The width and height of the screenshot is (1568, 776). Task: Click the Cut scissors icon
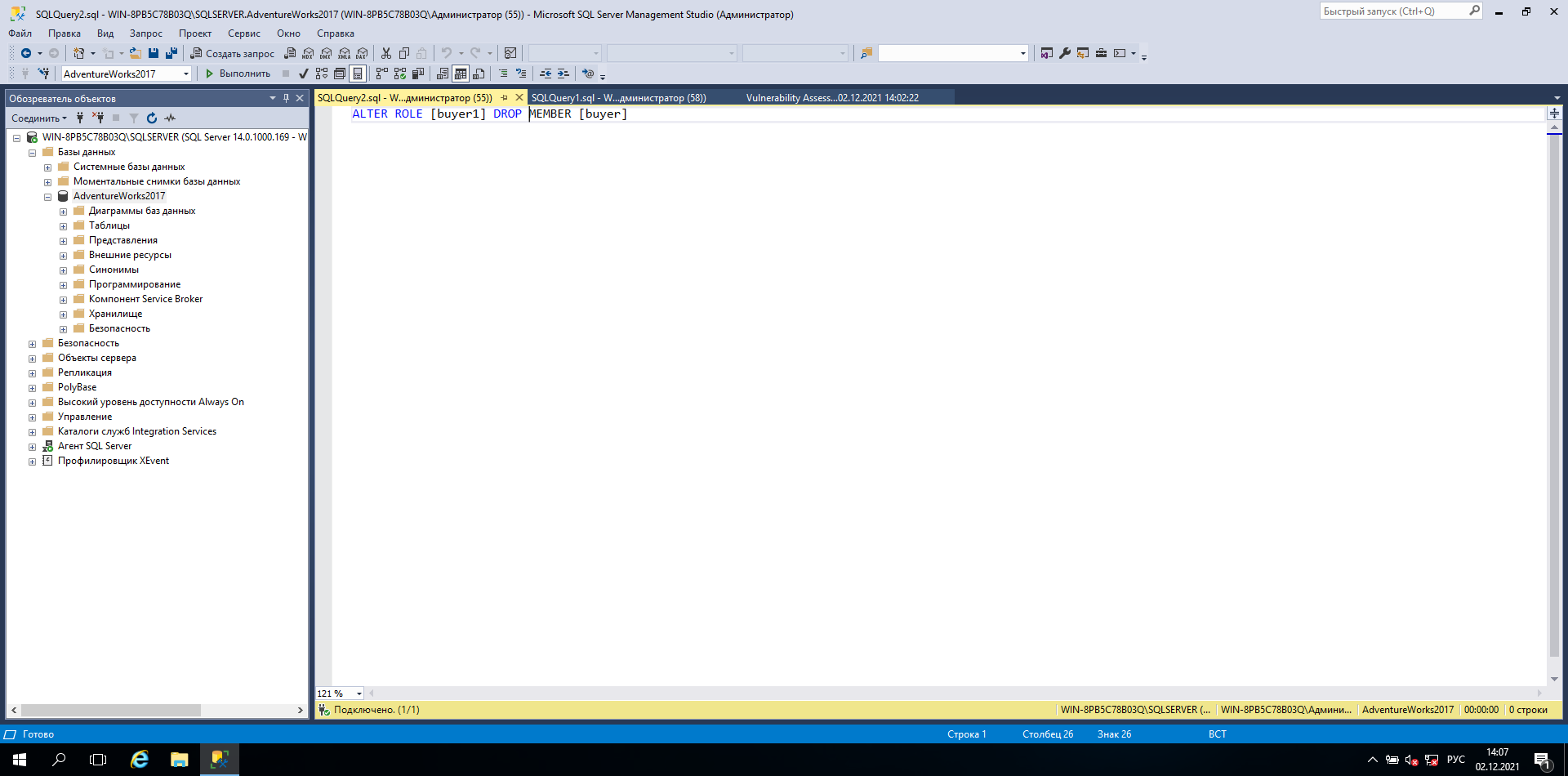(386, 53)
